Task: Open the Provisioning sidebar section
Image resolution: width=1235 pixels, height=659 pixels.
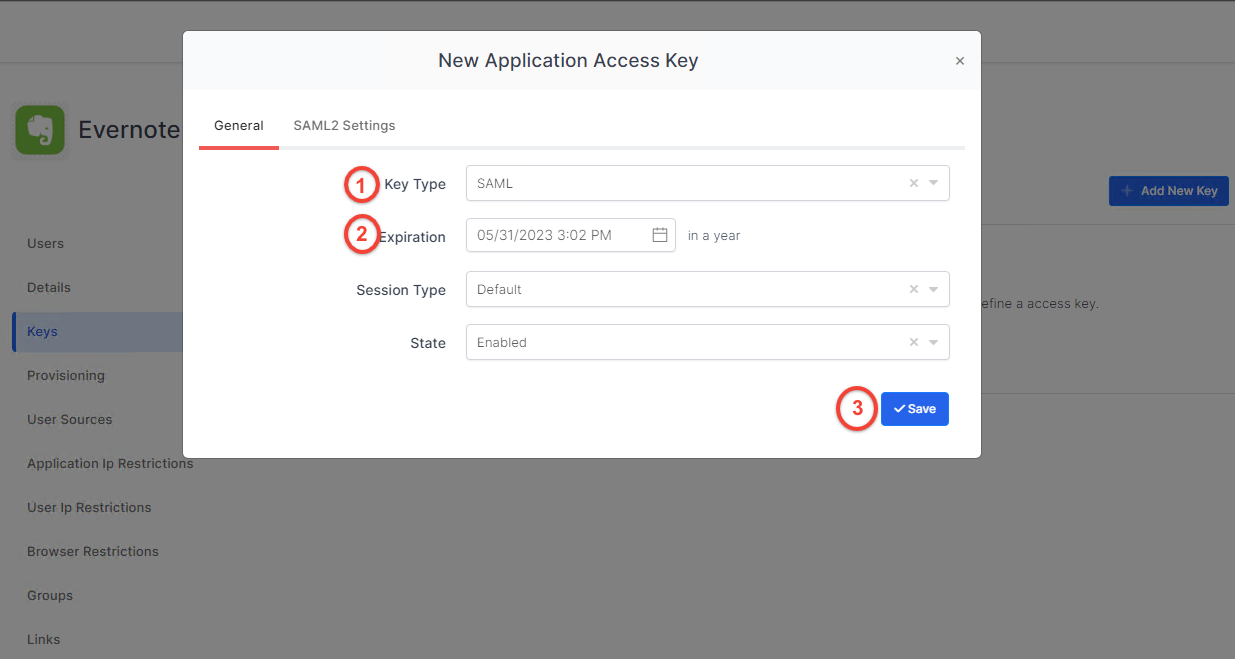Action: (66, 375)
